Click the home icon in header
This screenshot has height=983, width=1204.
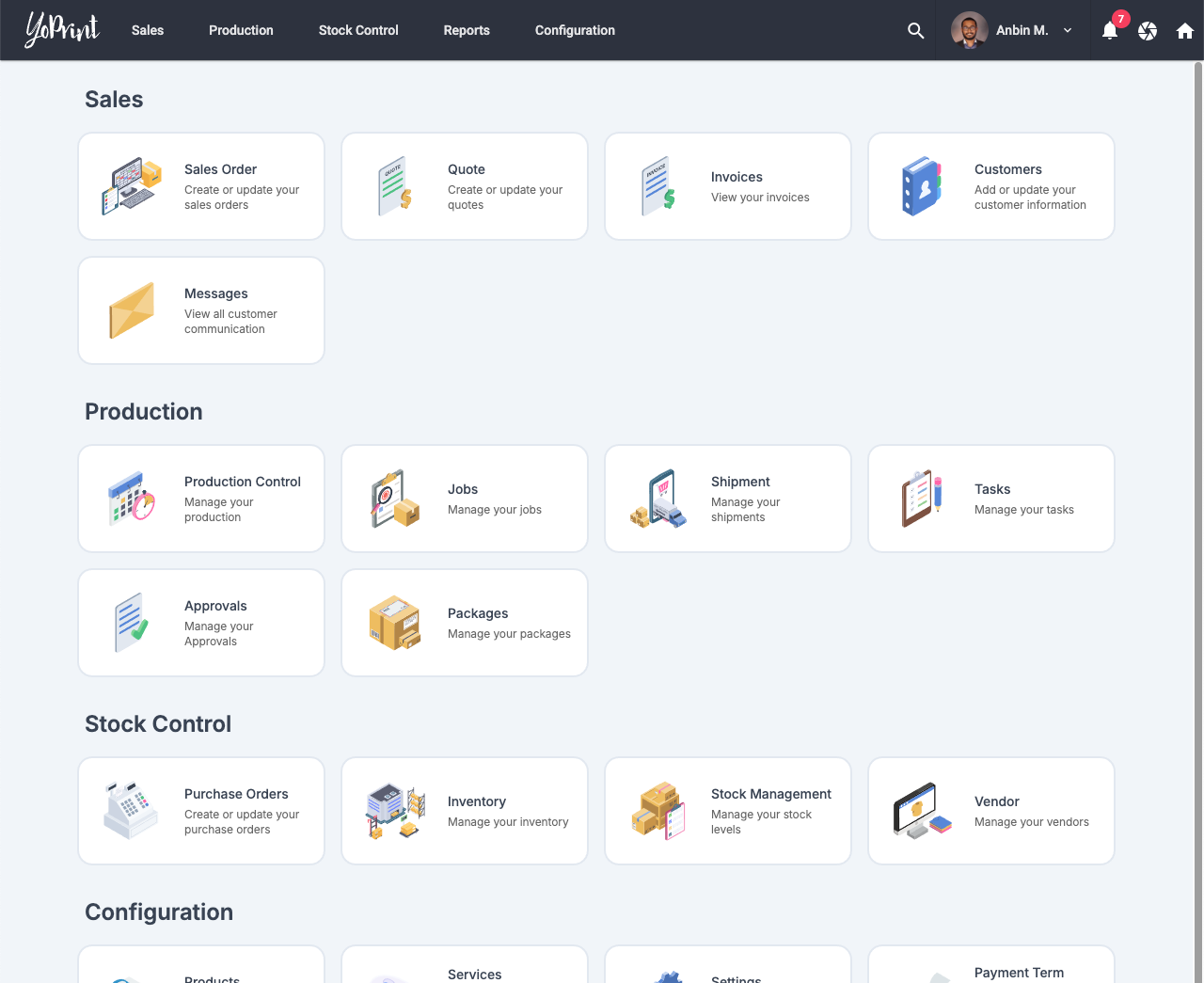click(x=1185, y=31)
